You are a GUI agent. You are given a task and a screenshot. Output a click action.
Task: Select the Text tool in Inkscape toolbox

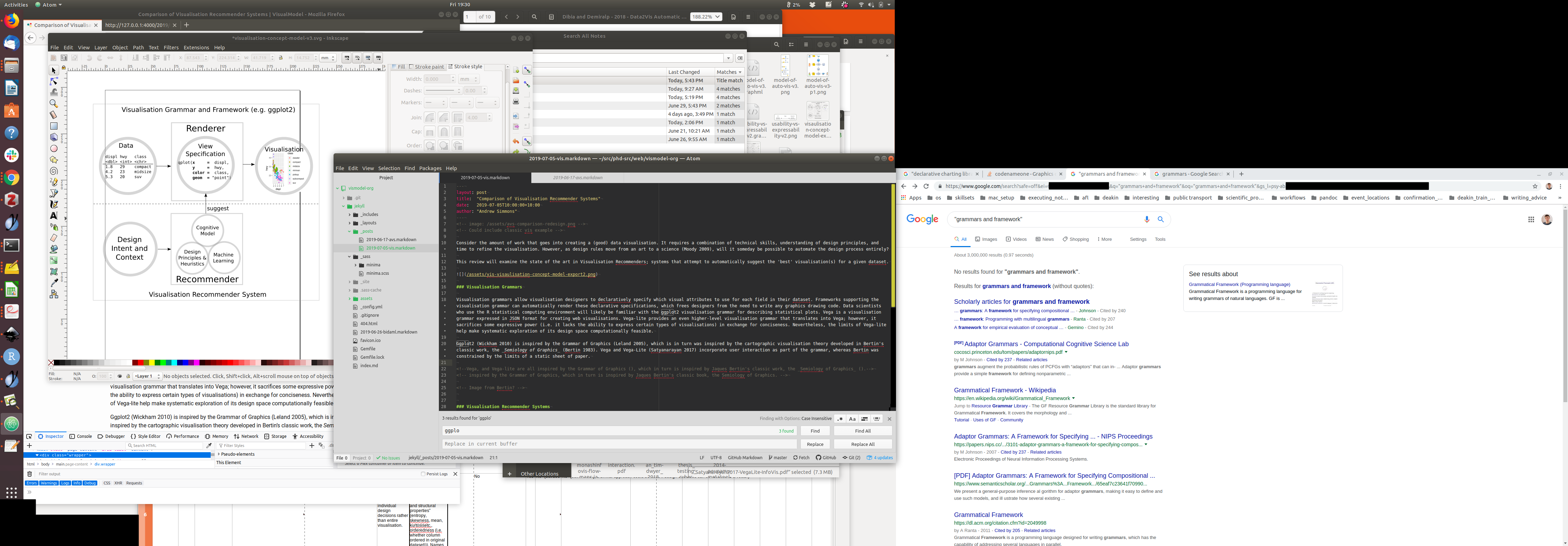(54, 216)
